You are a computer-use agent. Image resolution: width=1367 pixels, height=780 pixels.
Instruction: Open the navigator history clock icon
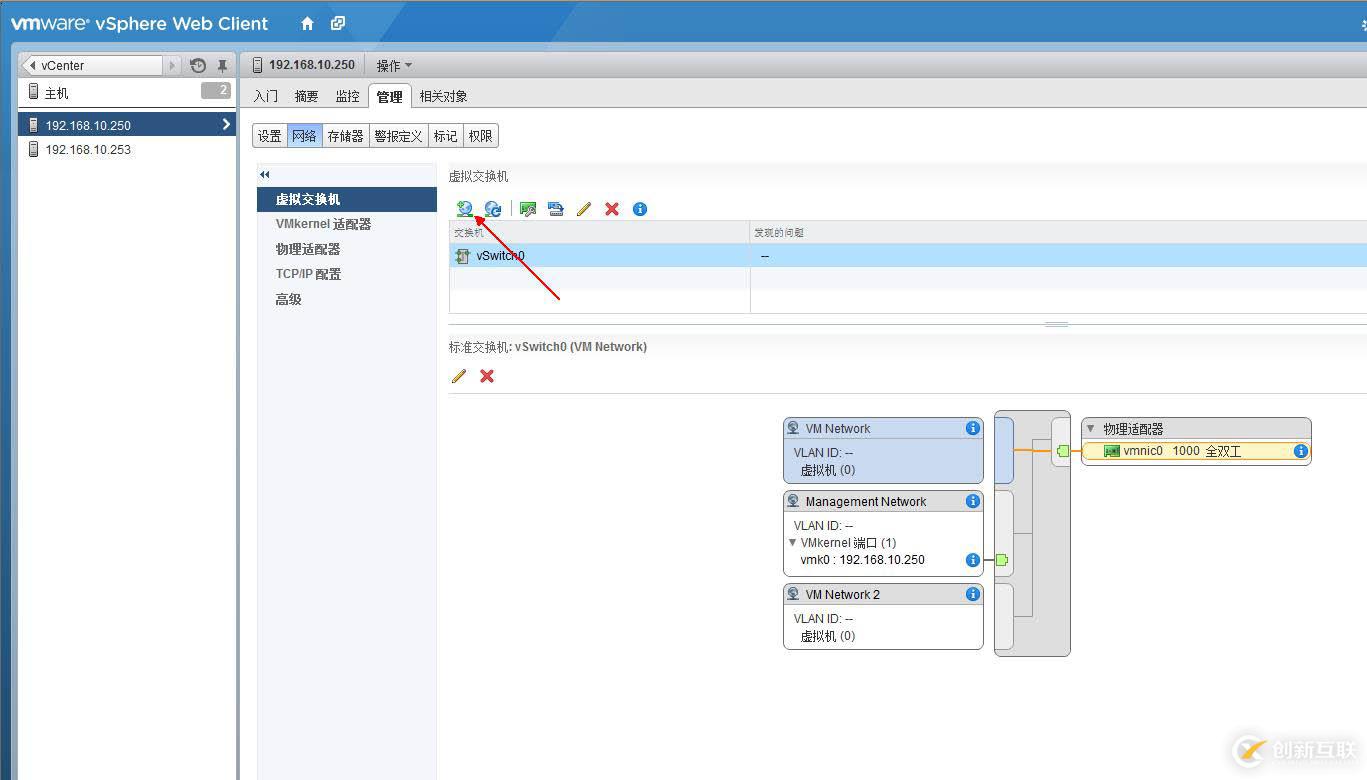coord(198,65)
